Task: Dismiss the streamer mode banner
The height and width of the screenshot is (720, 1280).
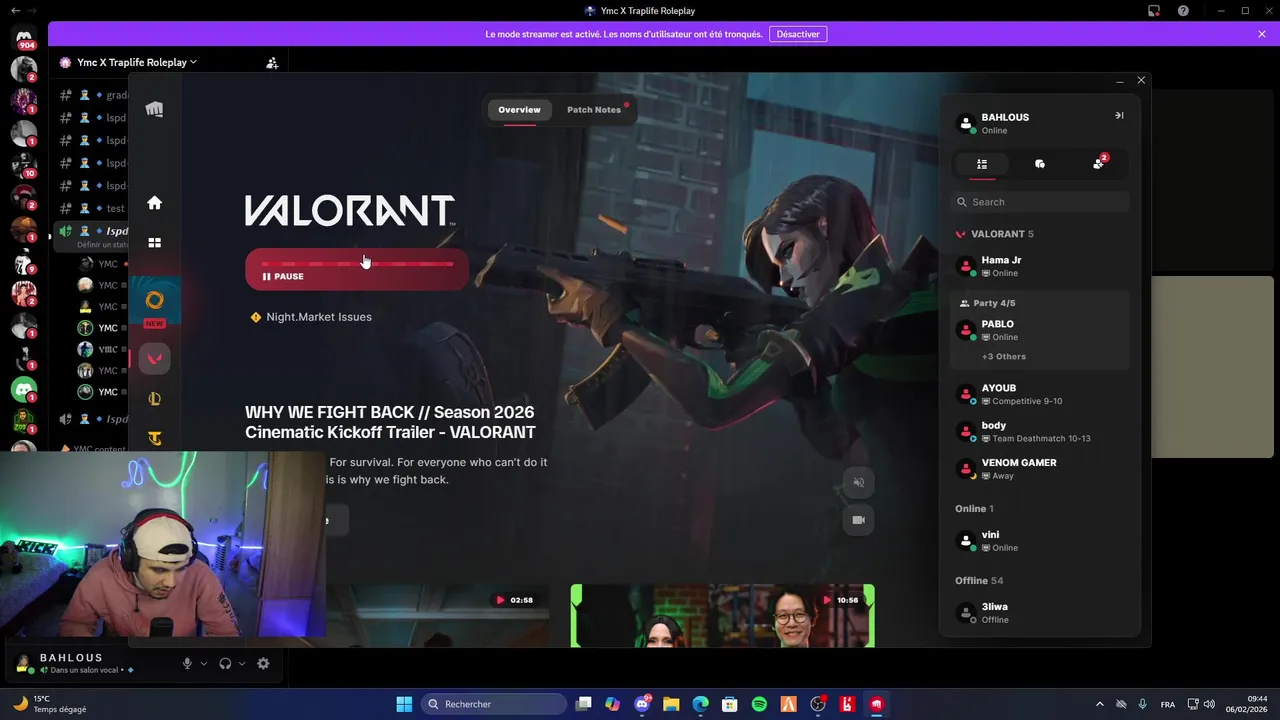Action: 1262,34
